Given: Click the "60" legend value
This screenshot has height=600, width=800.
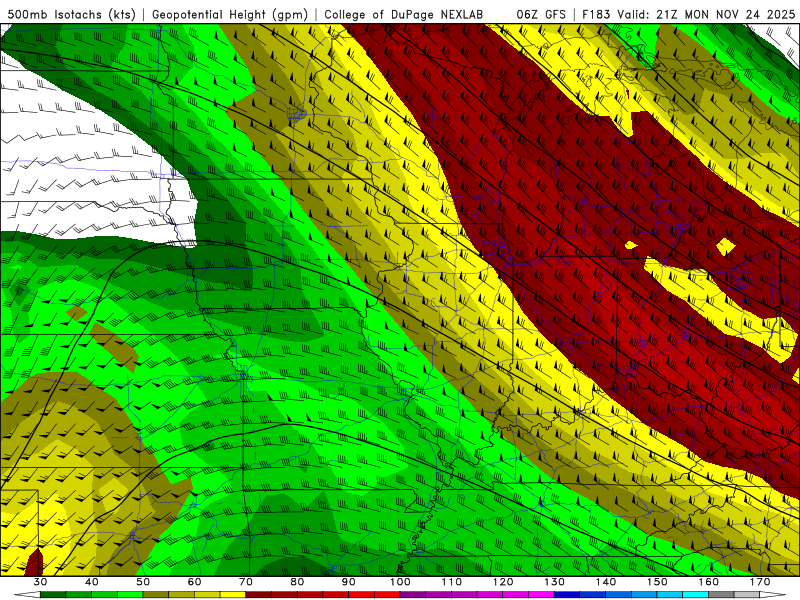Looking at the screenshot, I should point(194,582).
